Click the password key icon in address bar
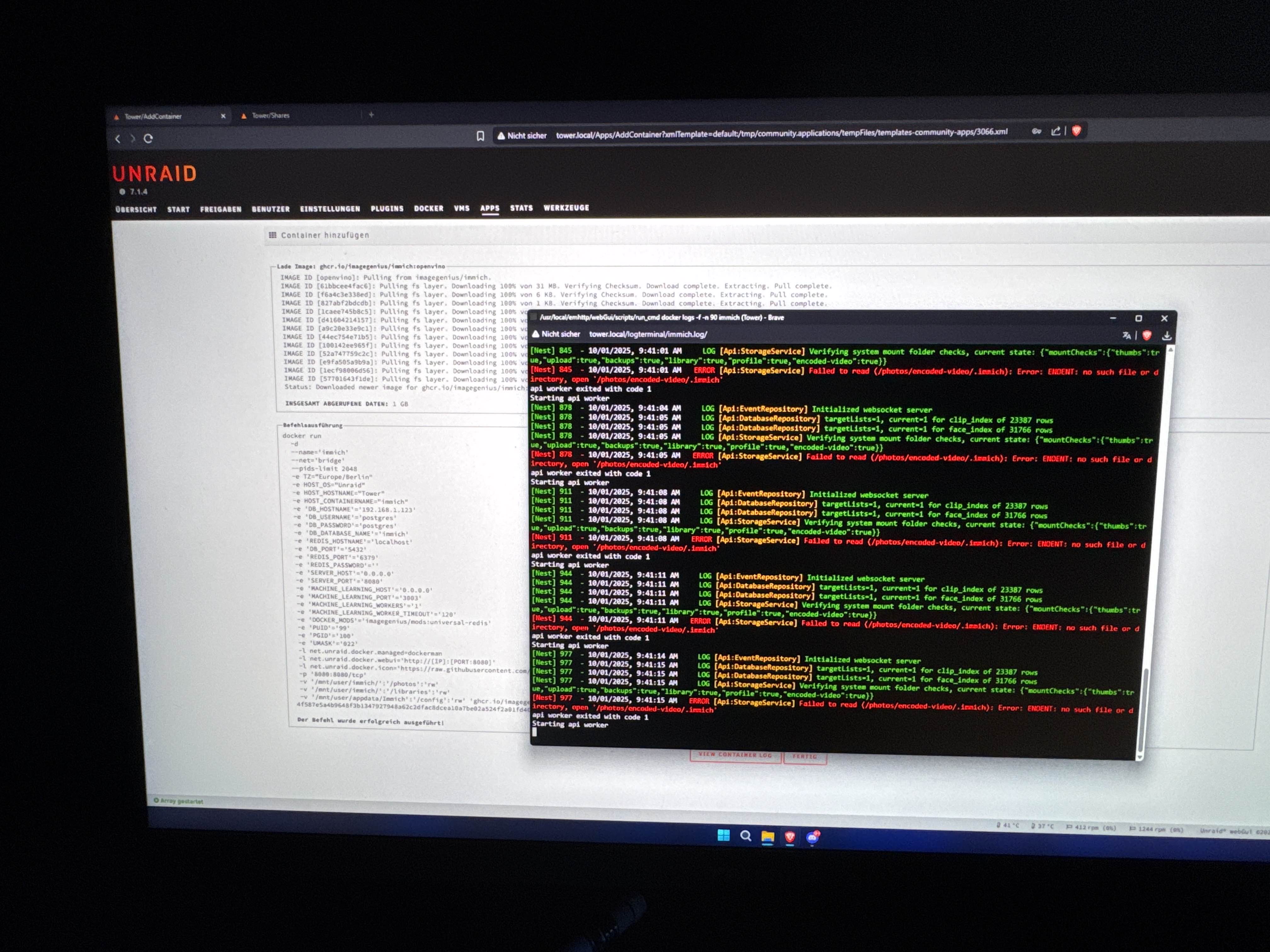This screenshot has width=1270, height=952. pyautogui.click(x=1036, y=131)
